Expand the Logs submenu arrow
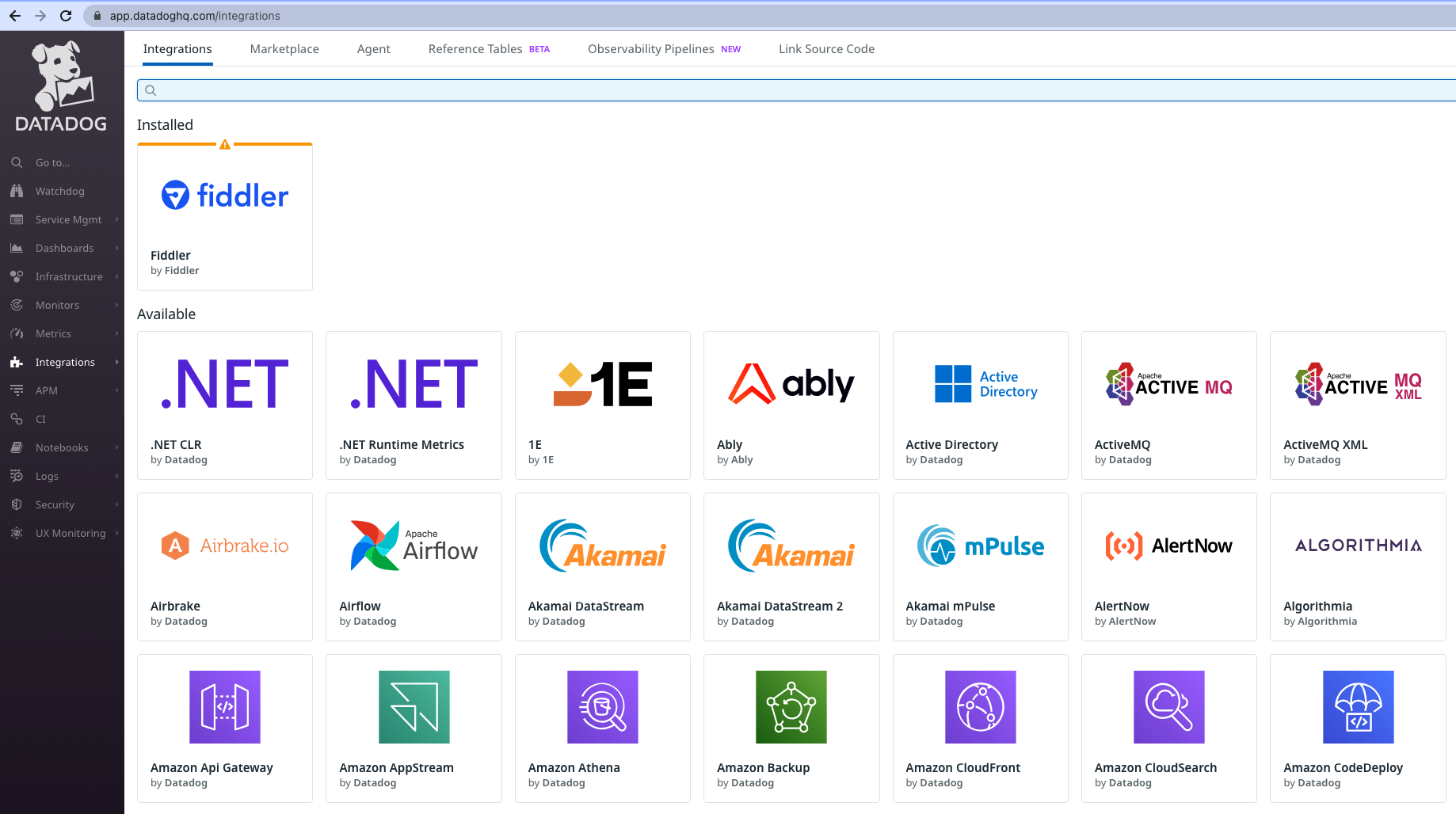1456x814 pixels. click(x=116, y=476)
